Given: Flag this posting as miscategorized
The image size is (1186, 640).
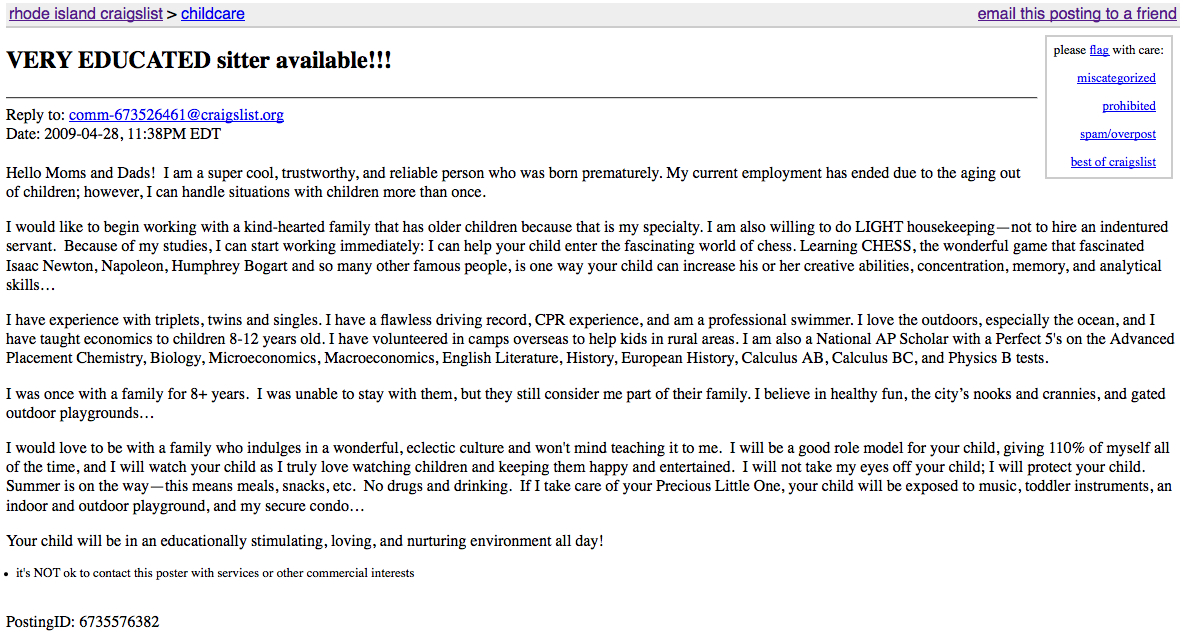Looking at the screenshot, I should [1116, 78].
